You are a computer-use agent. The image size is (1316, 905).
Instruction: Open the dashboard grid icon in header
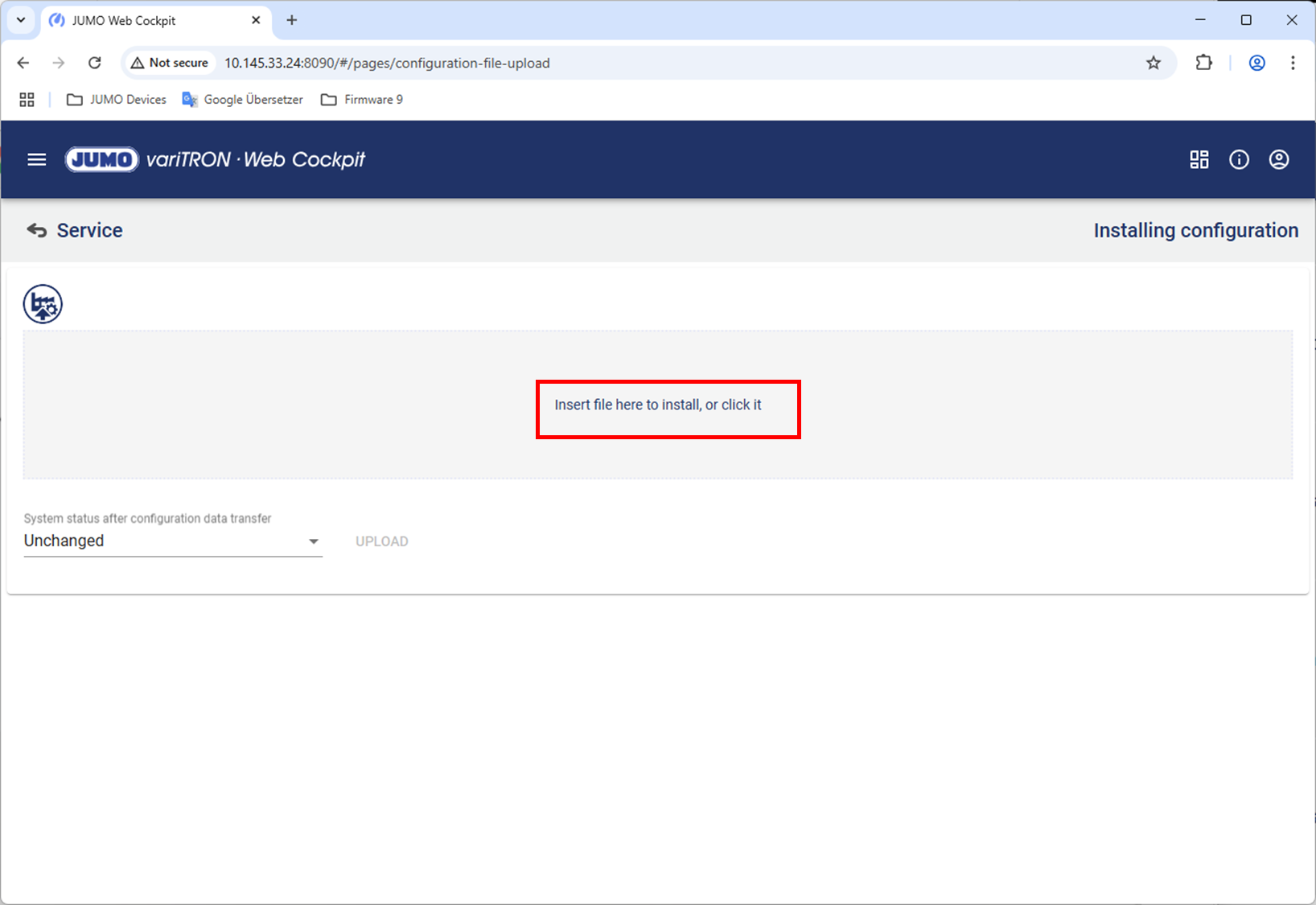pos(1199,159)
